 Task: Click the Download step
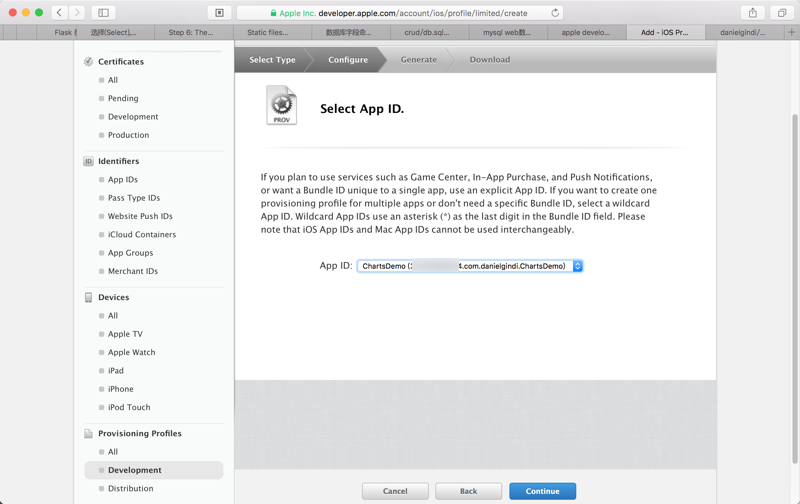pos(490,60)
